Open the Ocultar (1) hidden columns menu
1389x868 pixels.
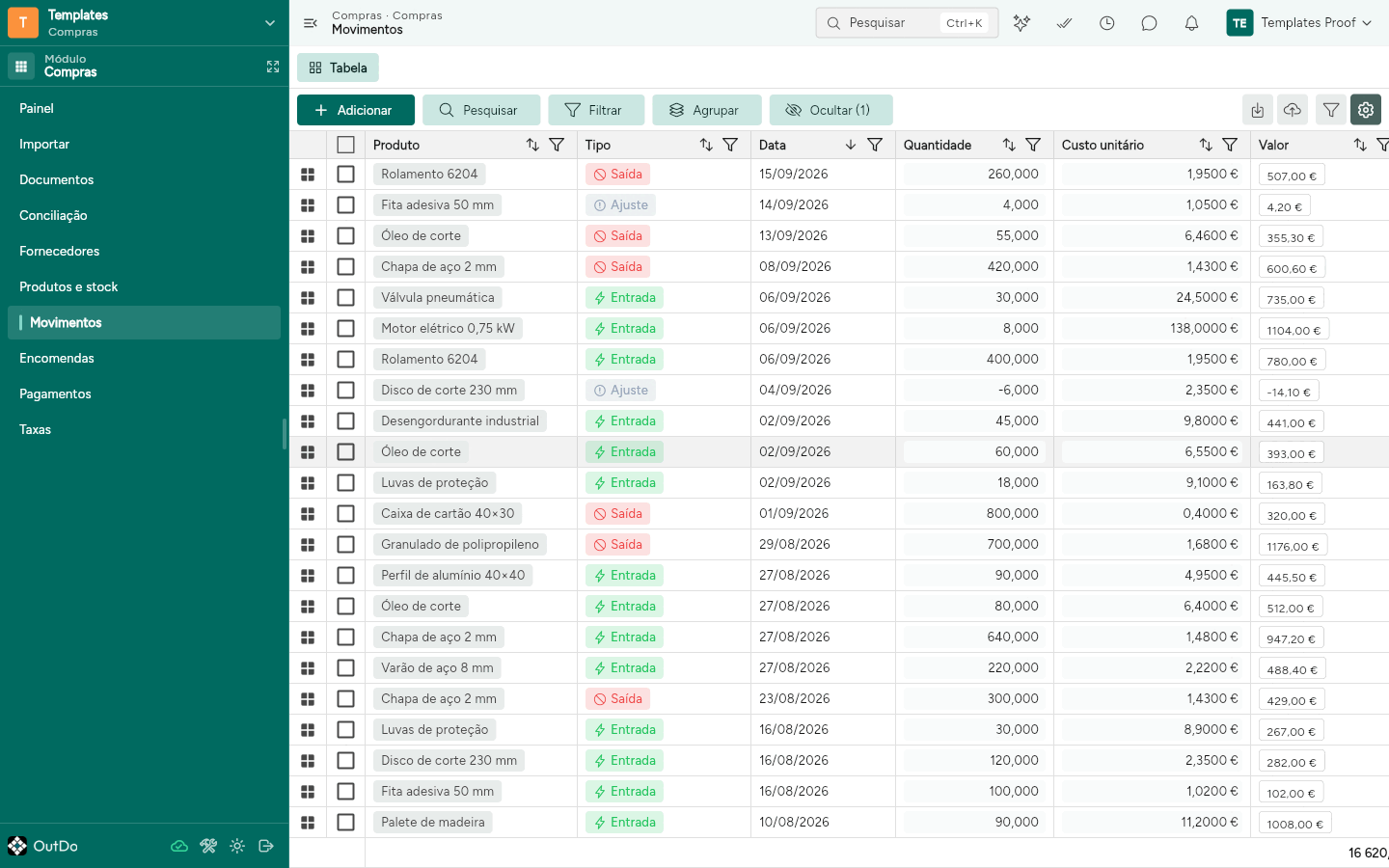831,110
